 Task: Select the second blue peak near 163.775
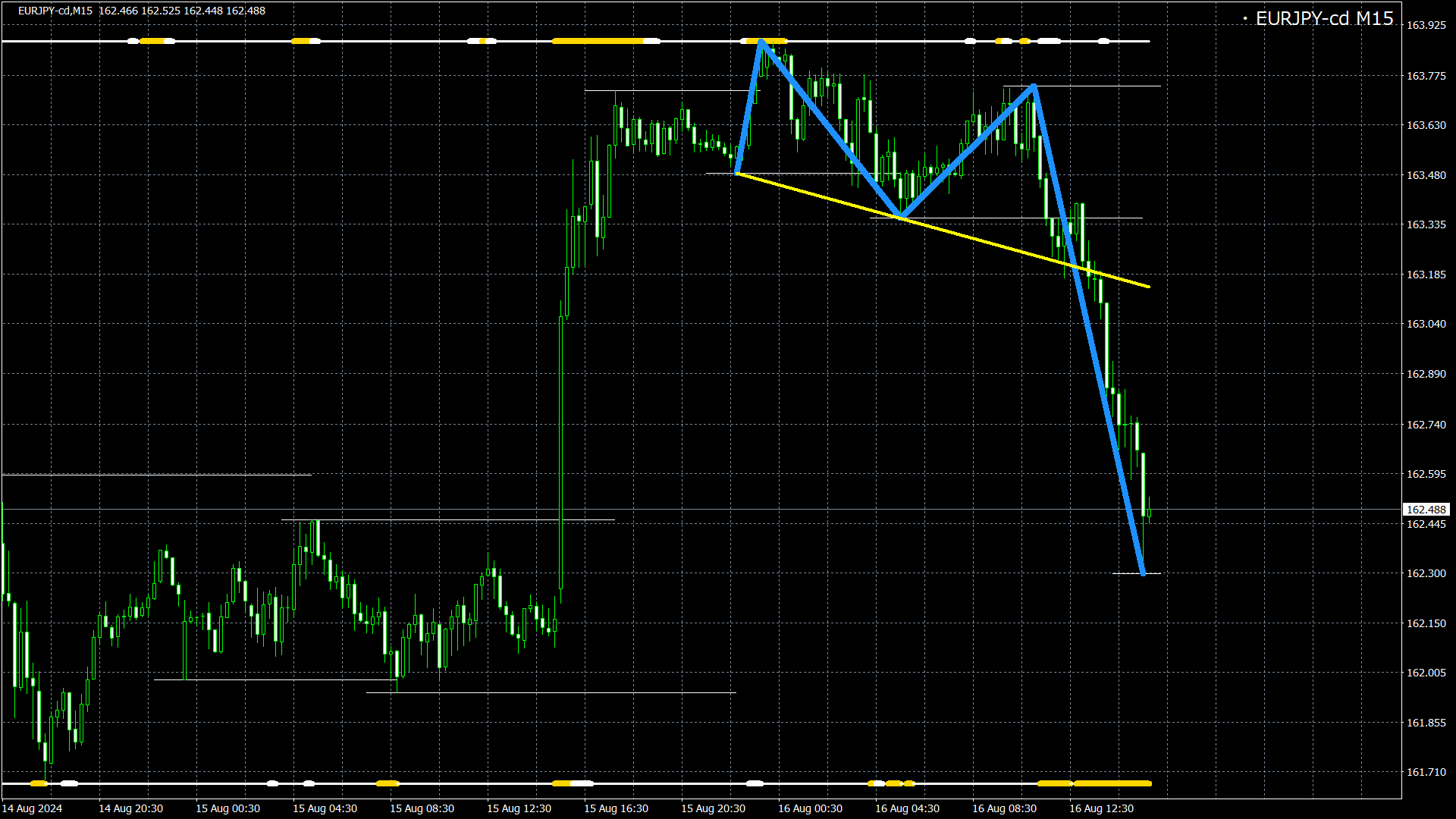pyautogui.click(x=1034, y=86)
